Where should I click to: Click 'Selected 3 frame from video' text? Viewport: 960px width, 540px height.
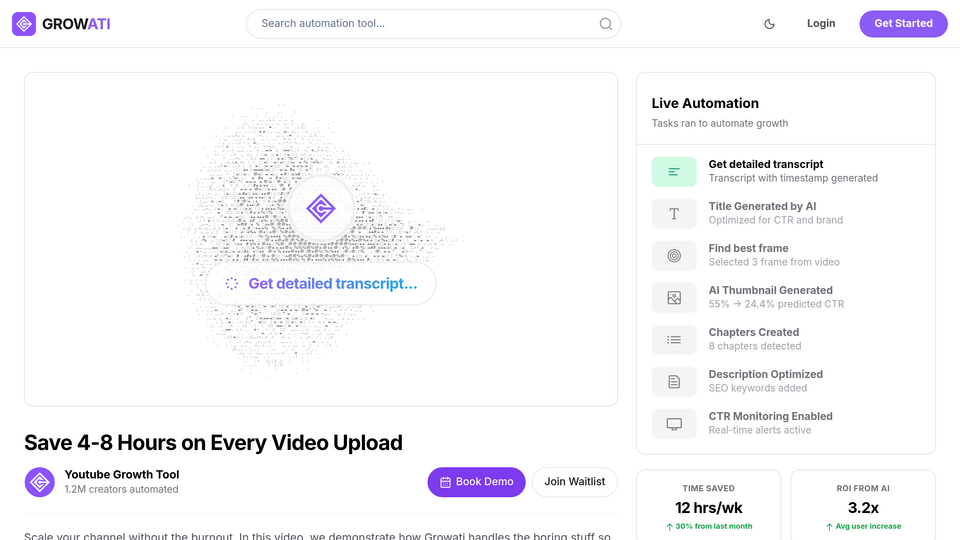click(774, 262)
